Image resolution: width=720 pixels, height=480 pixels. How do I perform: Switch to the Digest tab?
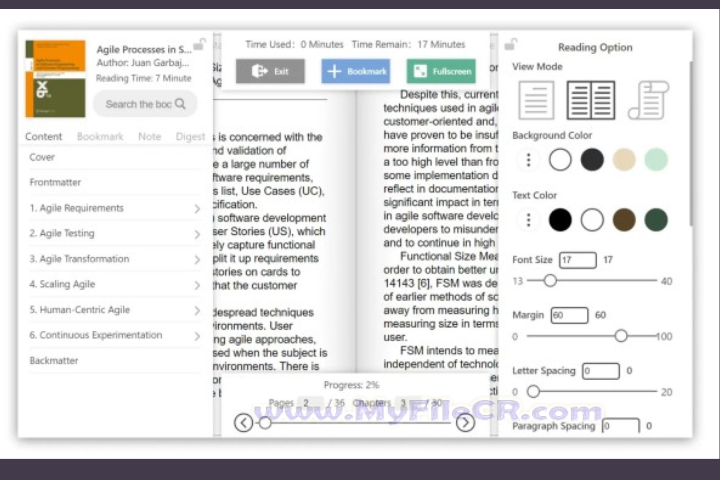[x=190, y=136]
